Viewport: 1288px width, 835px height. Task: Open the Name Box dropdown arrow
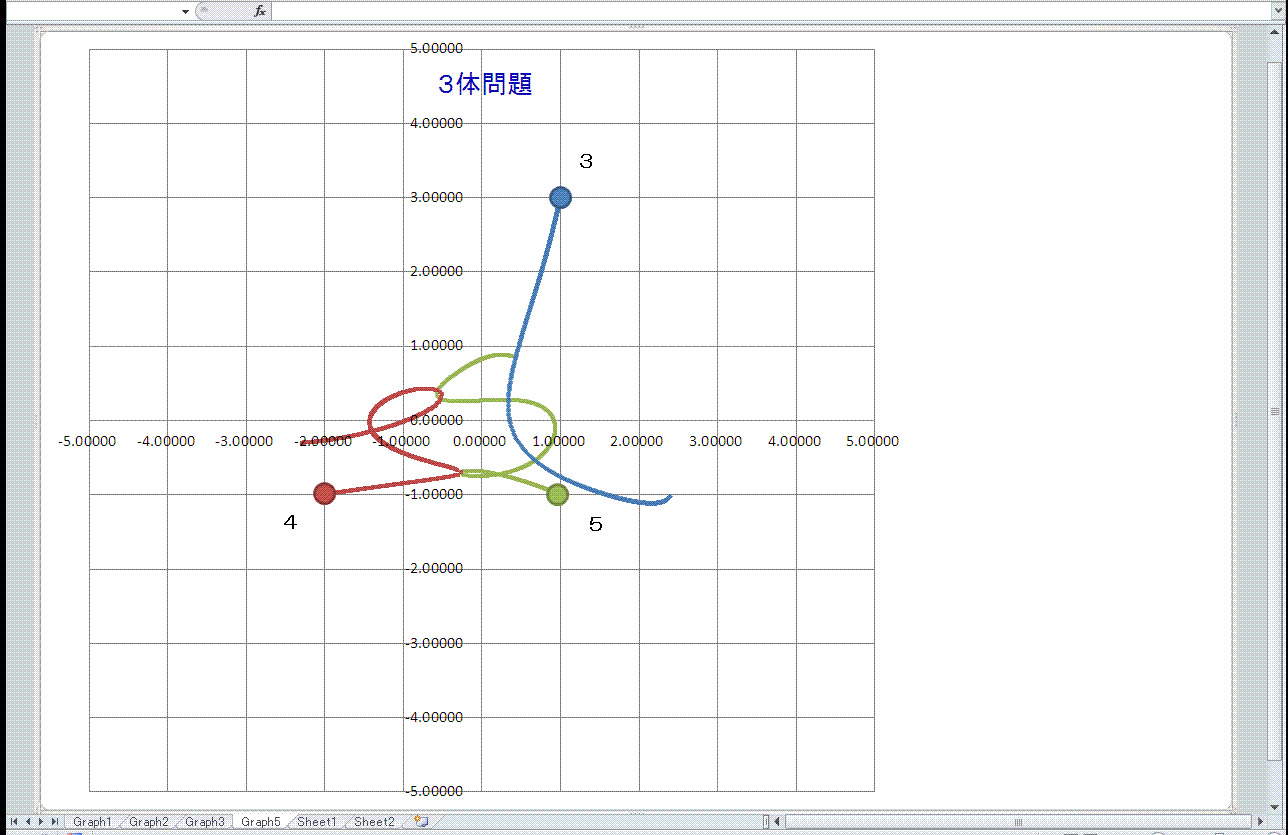tap(186, 11)
